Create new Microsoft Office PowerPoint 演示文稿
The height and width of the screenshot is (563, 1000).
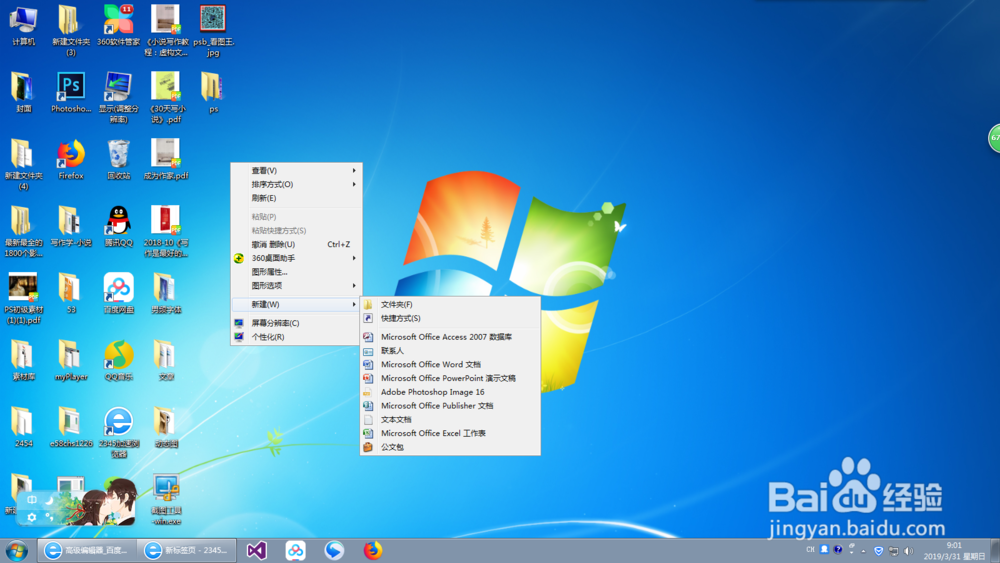point(450,378)
